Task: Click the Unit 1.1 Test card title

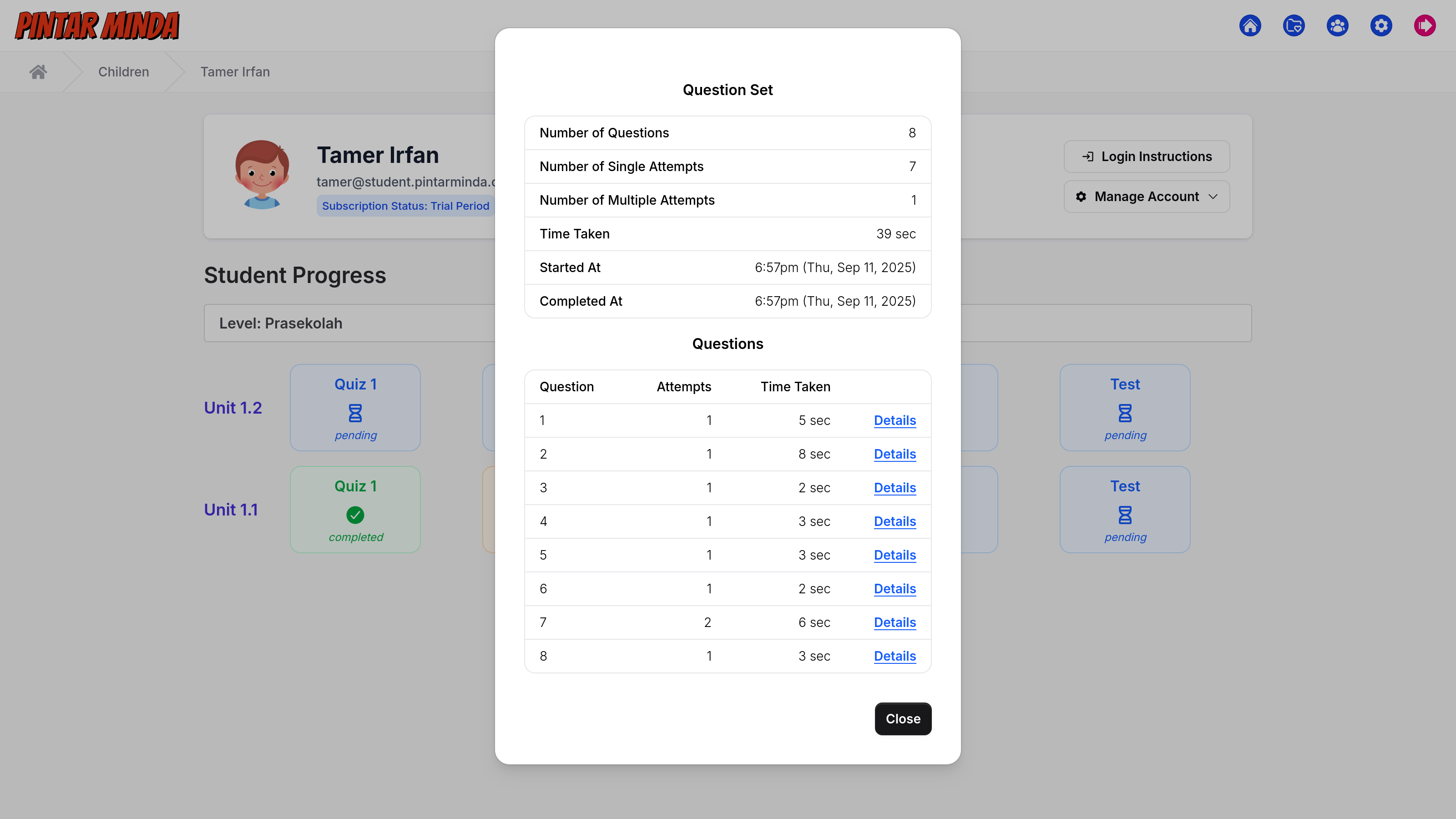Action: pyautogui.click(x=1125, y=486)
